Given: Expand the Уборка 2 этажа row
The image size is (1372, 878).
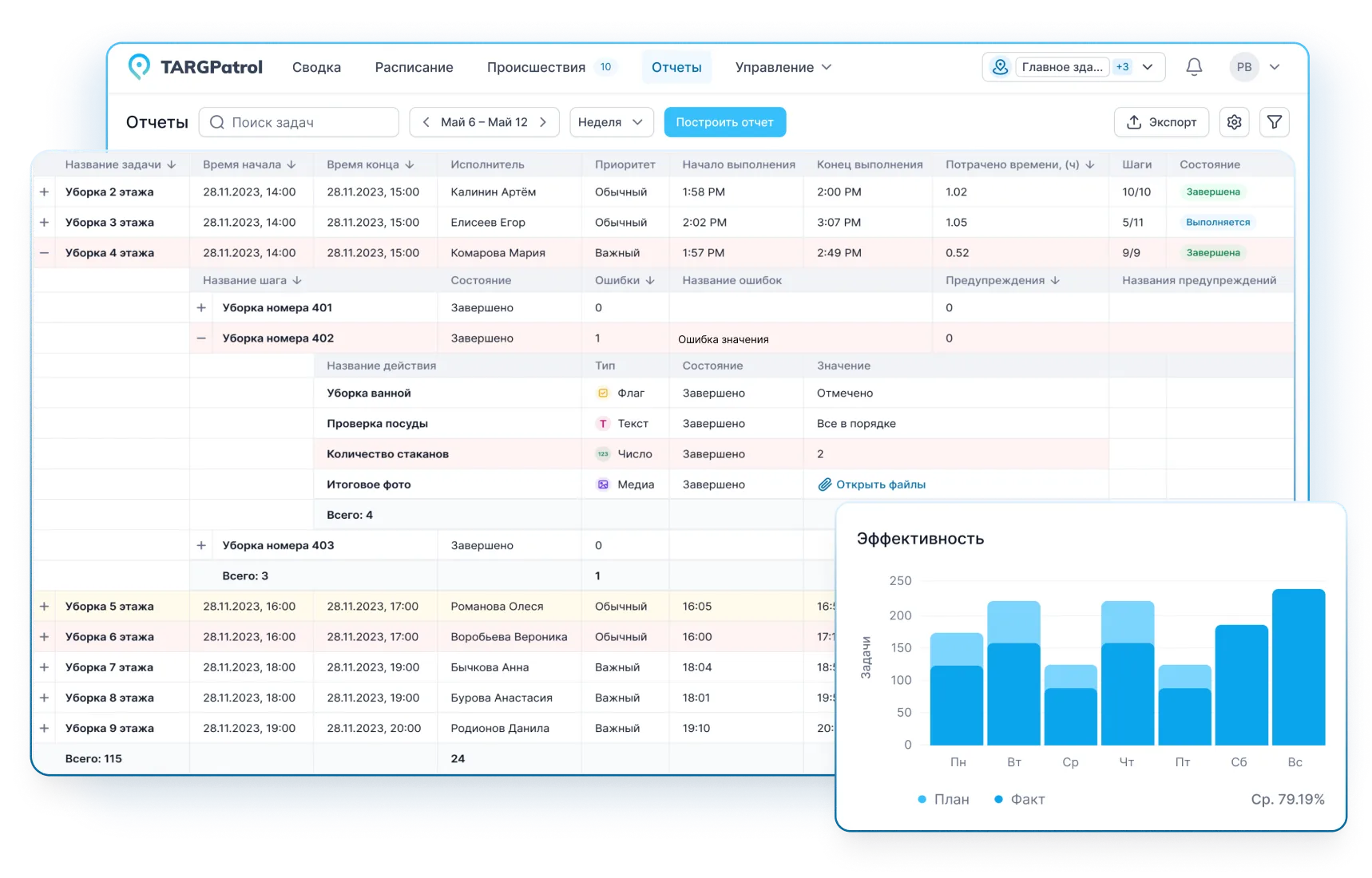Looking at the screenshot, I should pos(45,192).
